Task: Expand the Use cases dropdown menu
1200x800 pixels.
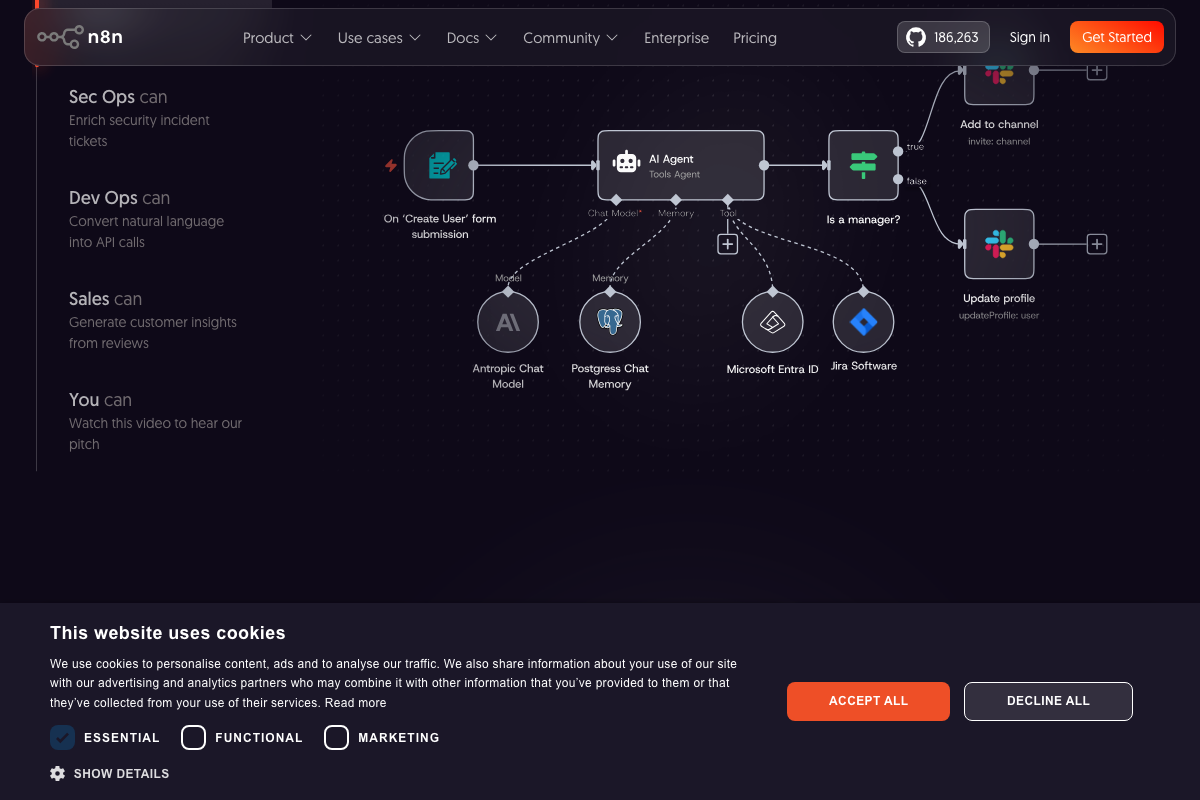Action: pos(379,38)
